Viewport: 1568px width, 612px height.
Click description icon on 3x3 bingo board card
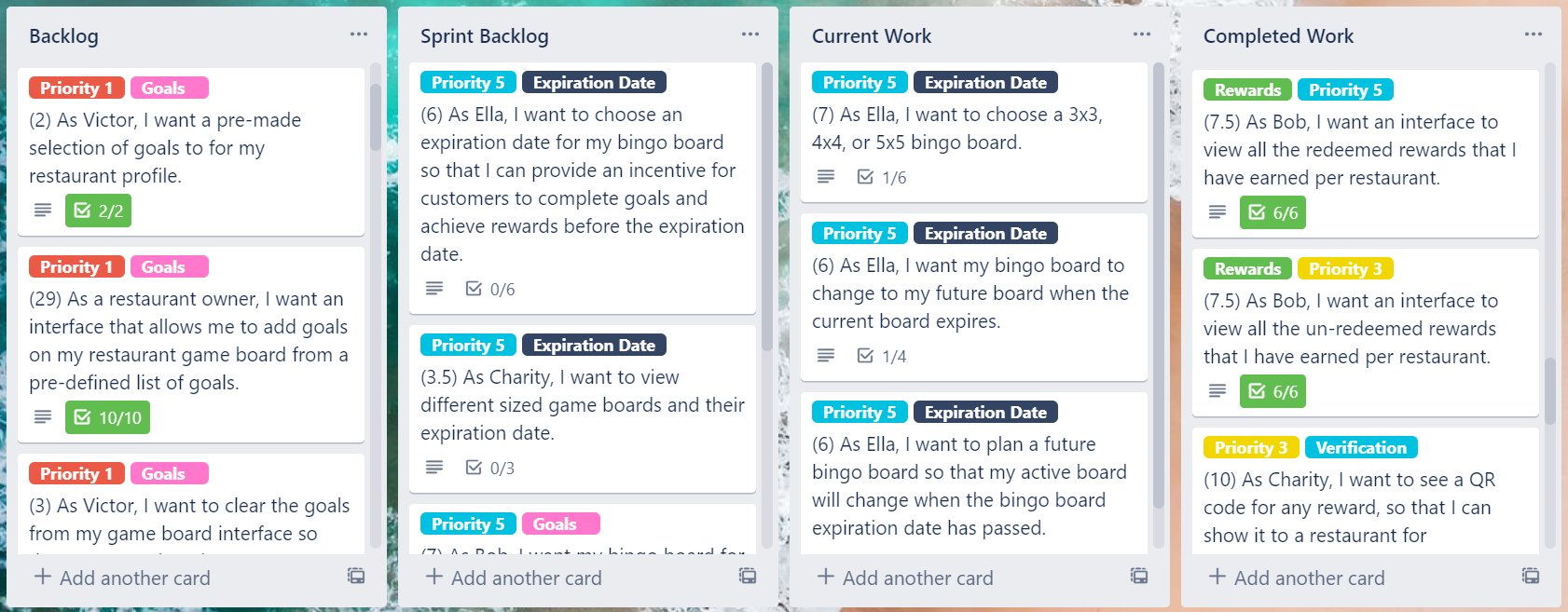pyautogui.click(x=826, y=177)
